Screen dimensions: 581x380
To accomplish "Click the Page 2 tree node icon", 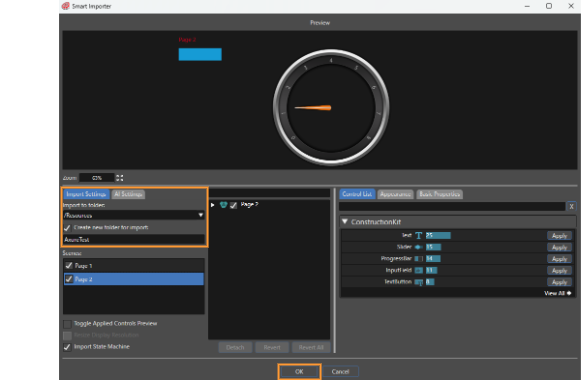I will 223,205.
